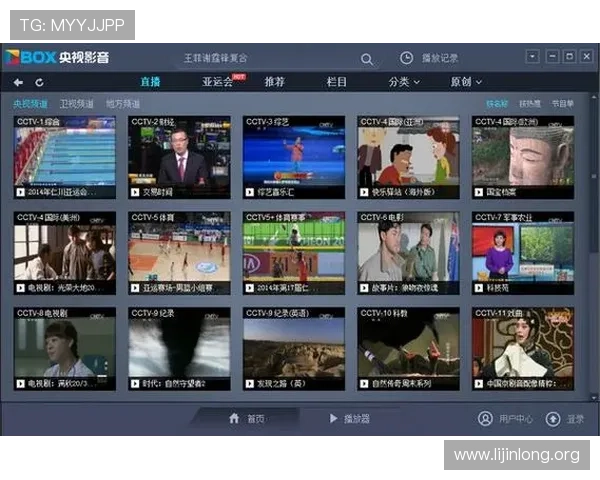Click the login upload-arrow icon
This screenshot has height=480, width=600.
click(x=553, y=419)
